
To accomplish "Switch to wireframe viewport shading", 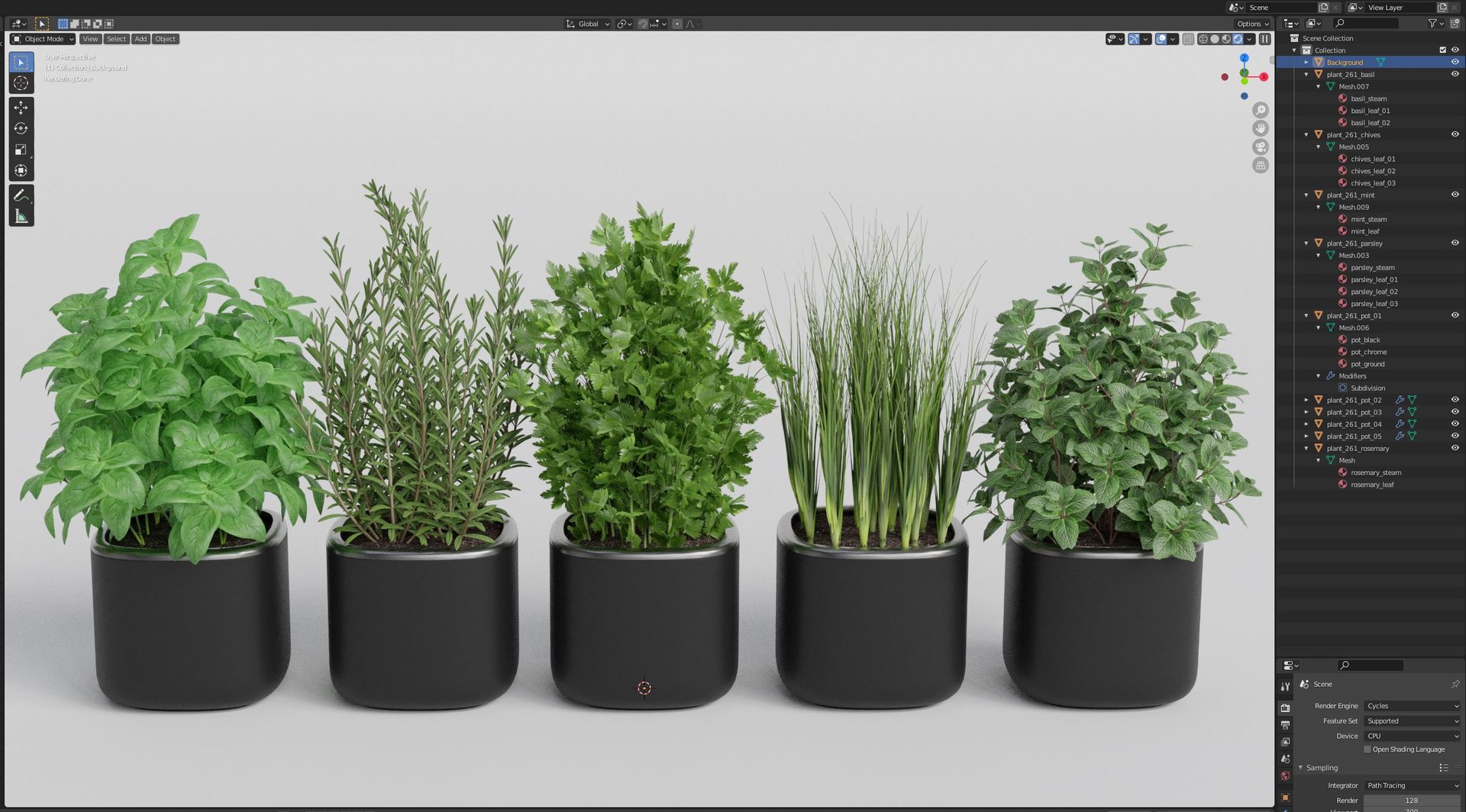I will [x=1203, y=39].
